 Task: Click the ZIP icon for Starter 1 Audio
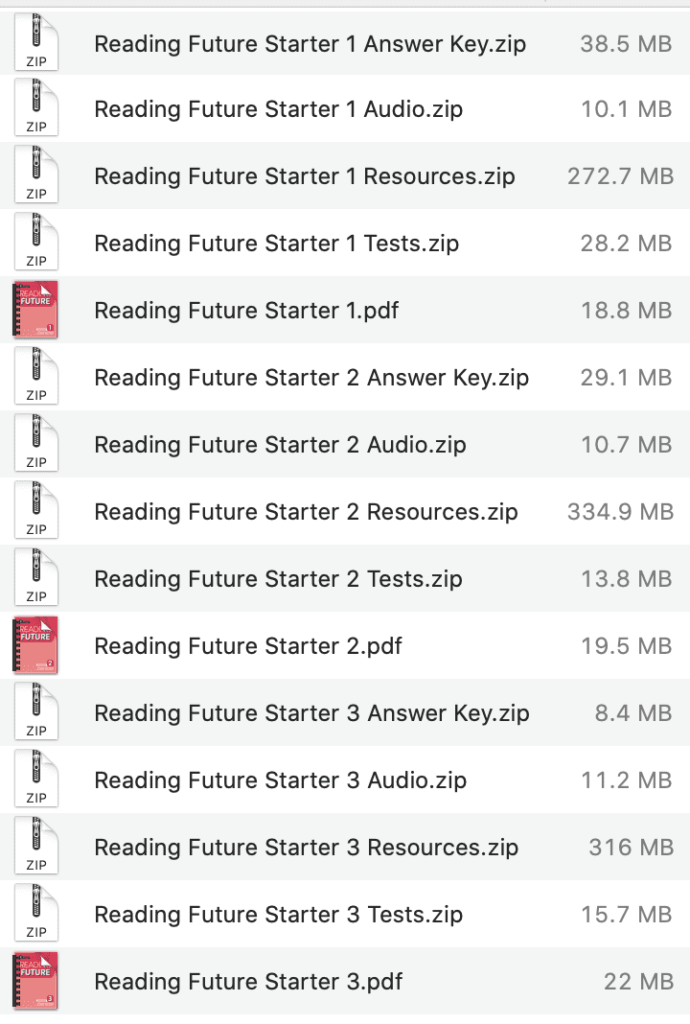[x=35, y=109]
